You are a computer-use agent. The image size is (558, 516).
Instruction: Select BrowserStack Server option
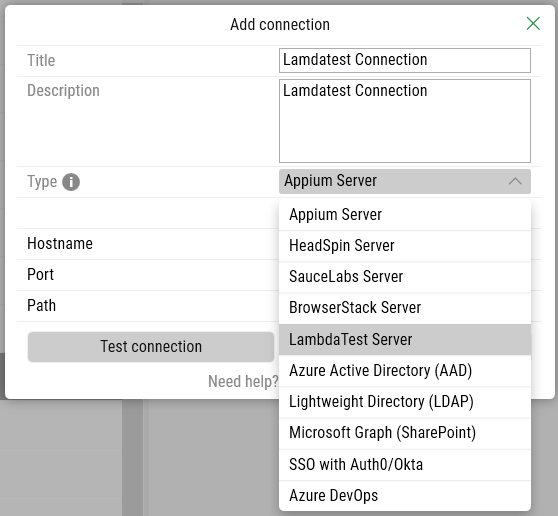405,308
